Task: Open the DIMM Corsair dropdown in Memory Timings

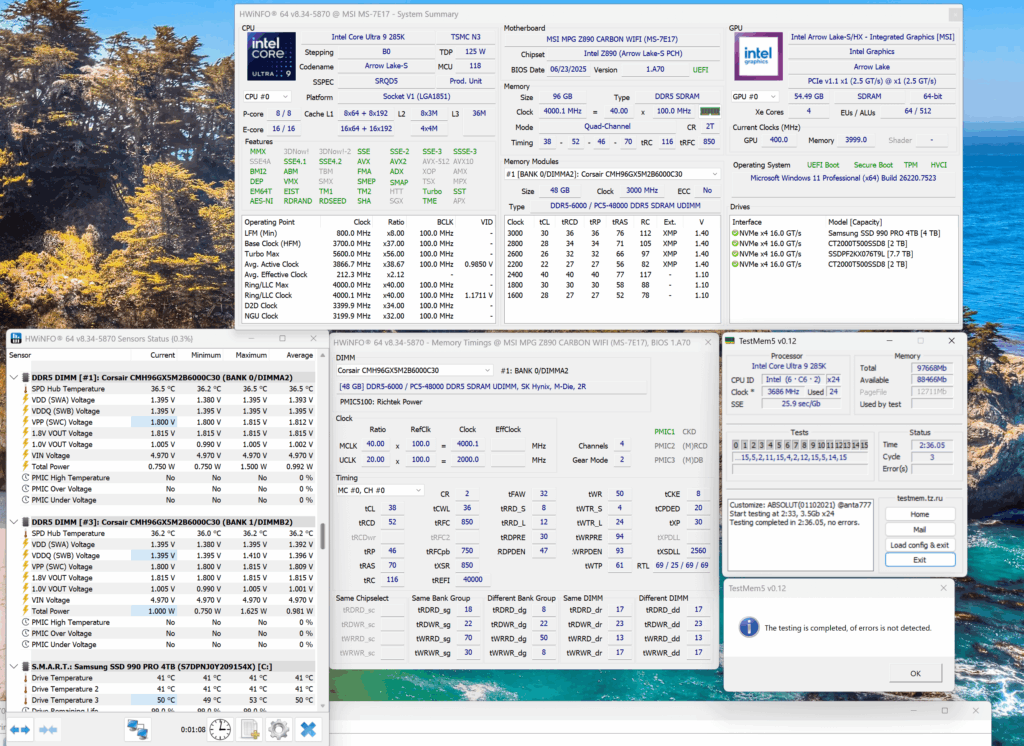Action: coord(414,370)
